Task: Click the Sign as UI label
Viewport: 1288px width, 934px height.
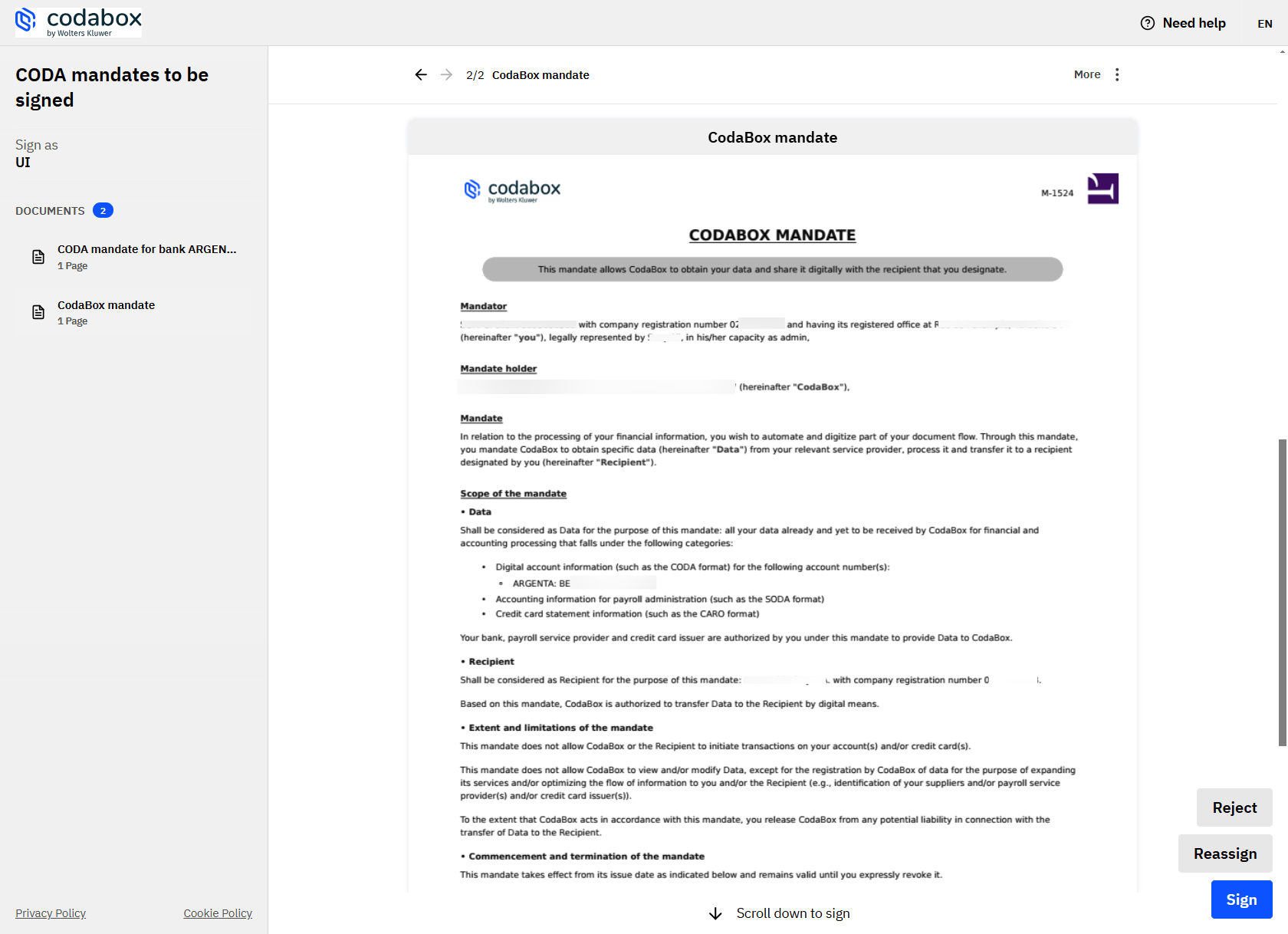Action: pyautogui.click(x=36, y=153)
